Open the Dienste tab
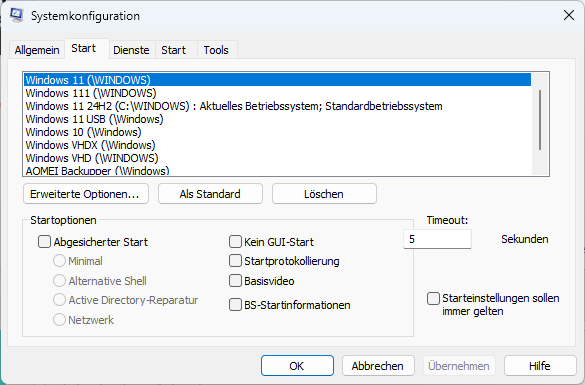 pyautogui.click(x=131, y=50)
